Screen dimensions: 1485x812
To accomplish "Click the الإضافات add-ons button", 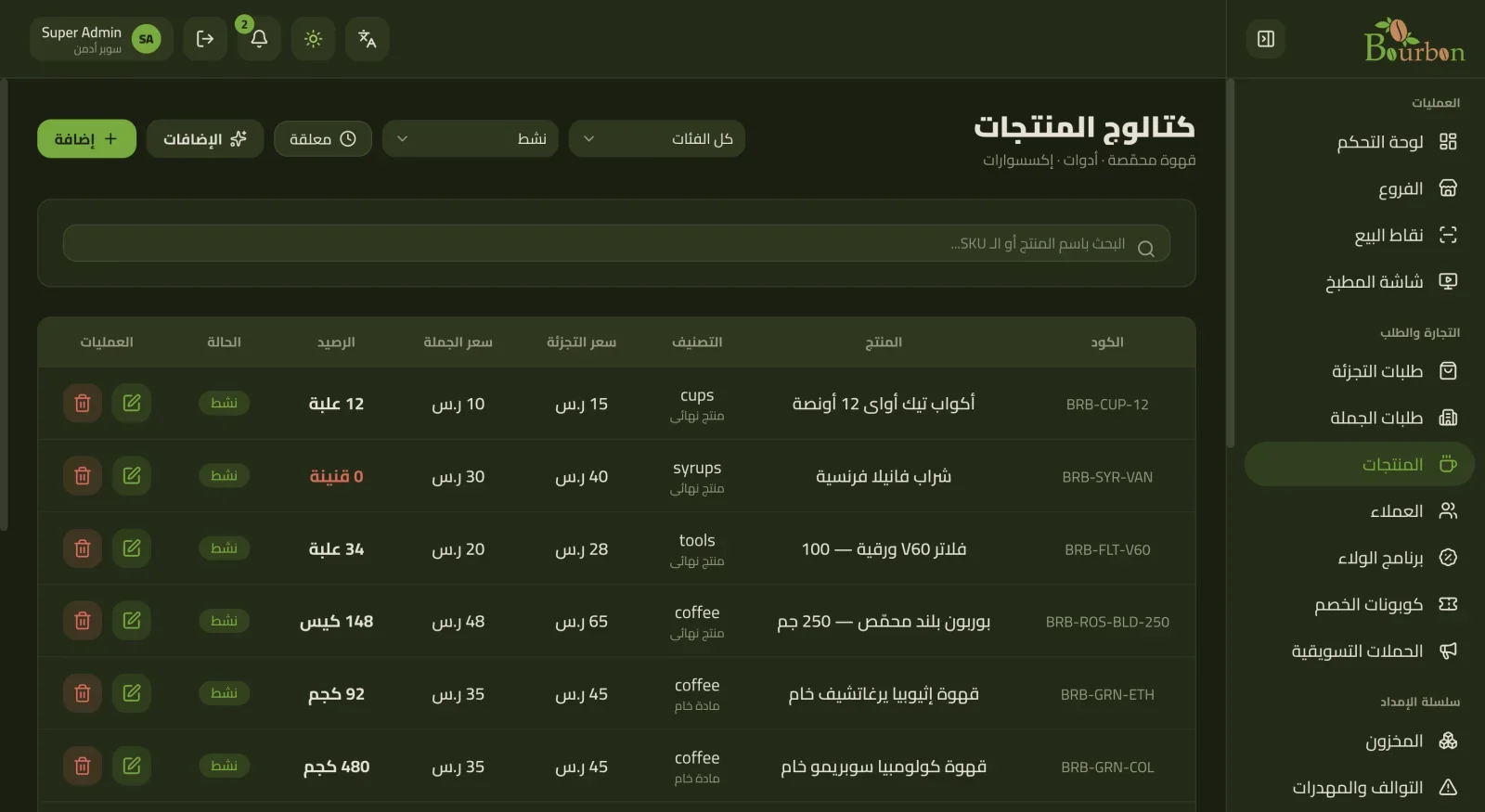I will pyautogui.click(x=205, y=139).
